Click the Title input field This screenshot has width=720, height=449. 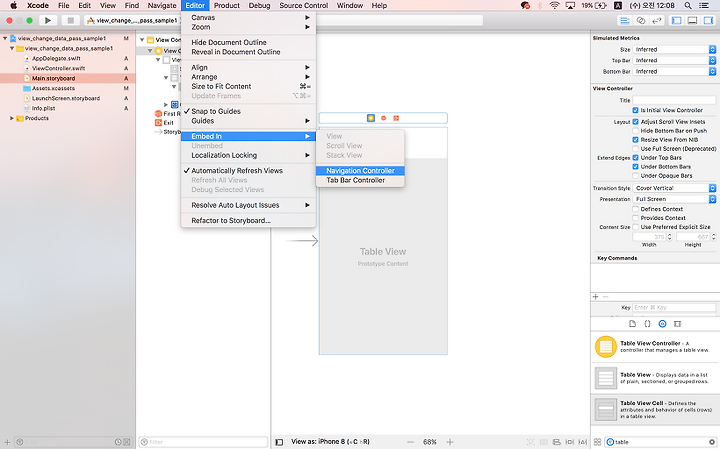674,100
